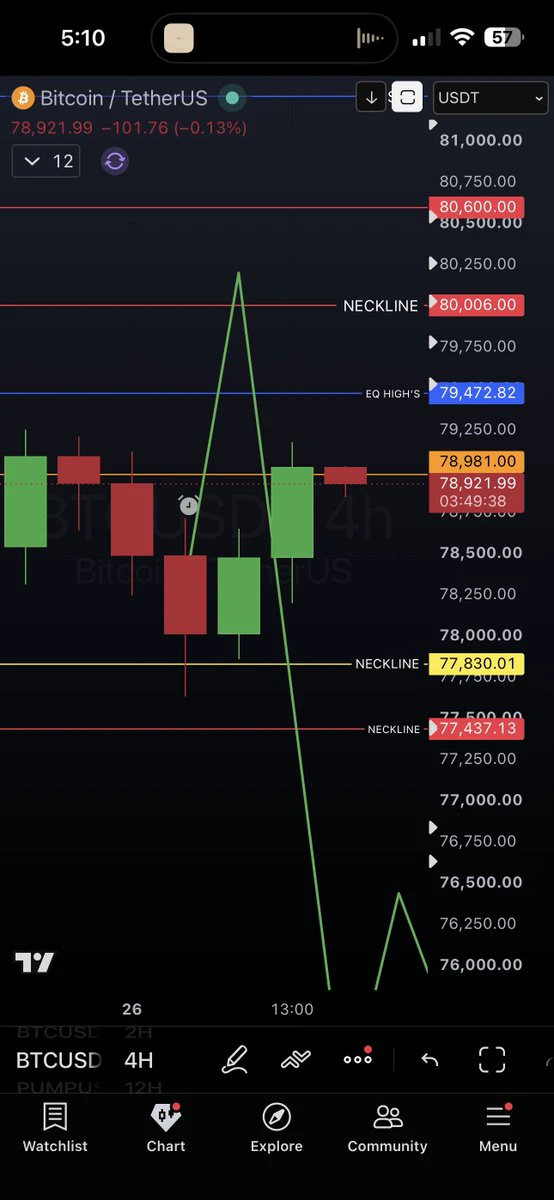554x1200 pixels.
Task: Open the three-dots more options
Action: point(357,1059)
